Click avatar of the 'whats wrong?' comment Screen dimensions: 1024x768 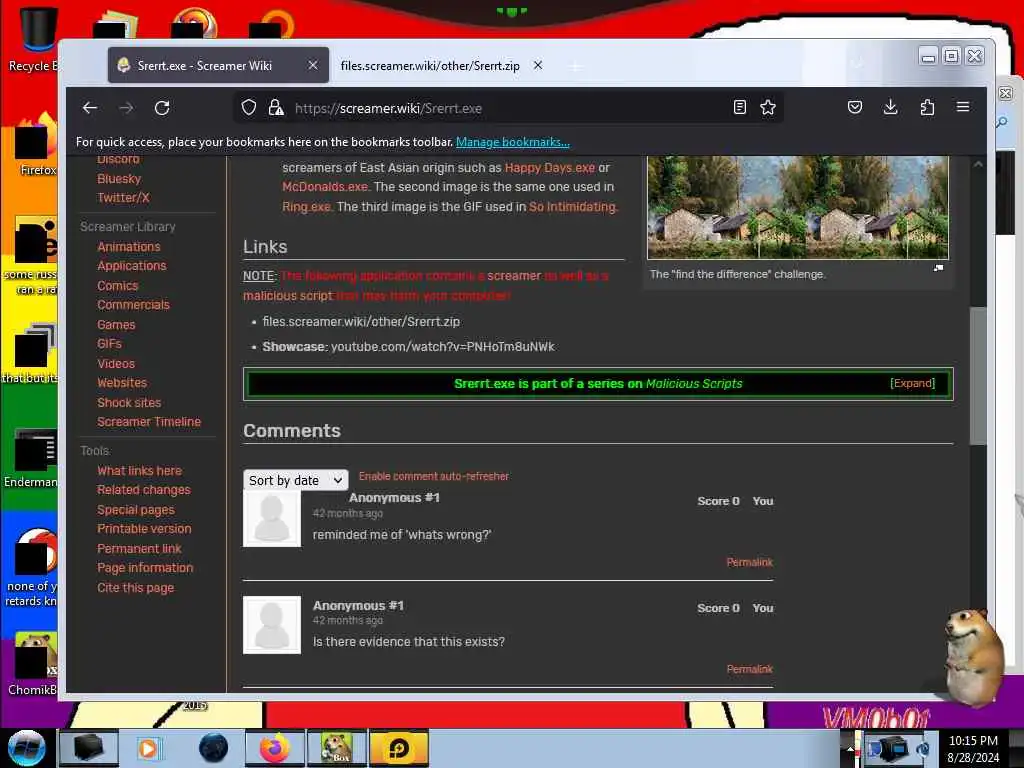[272, 519]
